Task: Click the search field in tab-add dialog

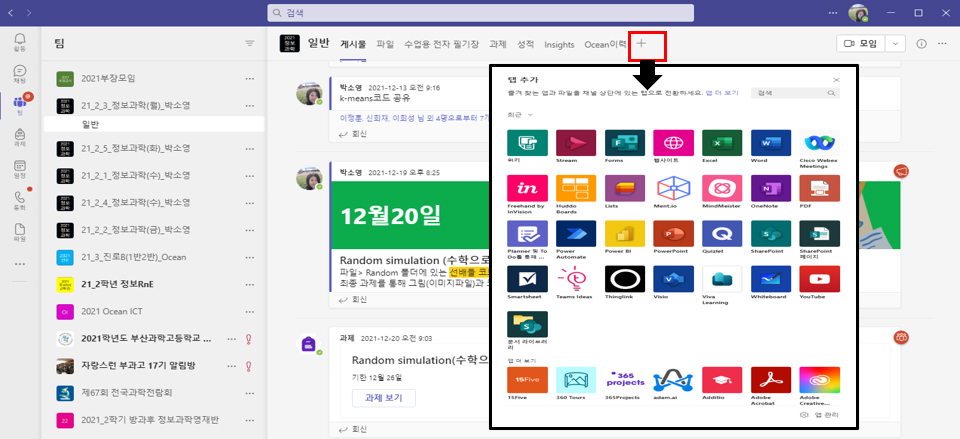Action: (x=795, y=93)
